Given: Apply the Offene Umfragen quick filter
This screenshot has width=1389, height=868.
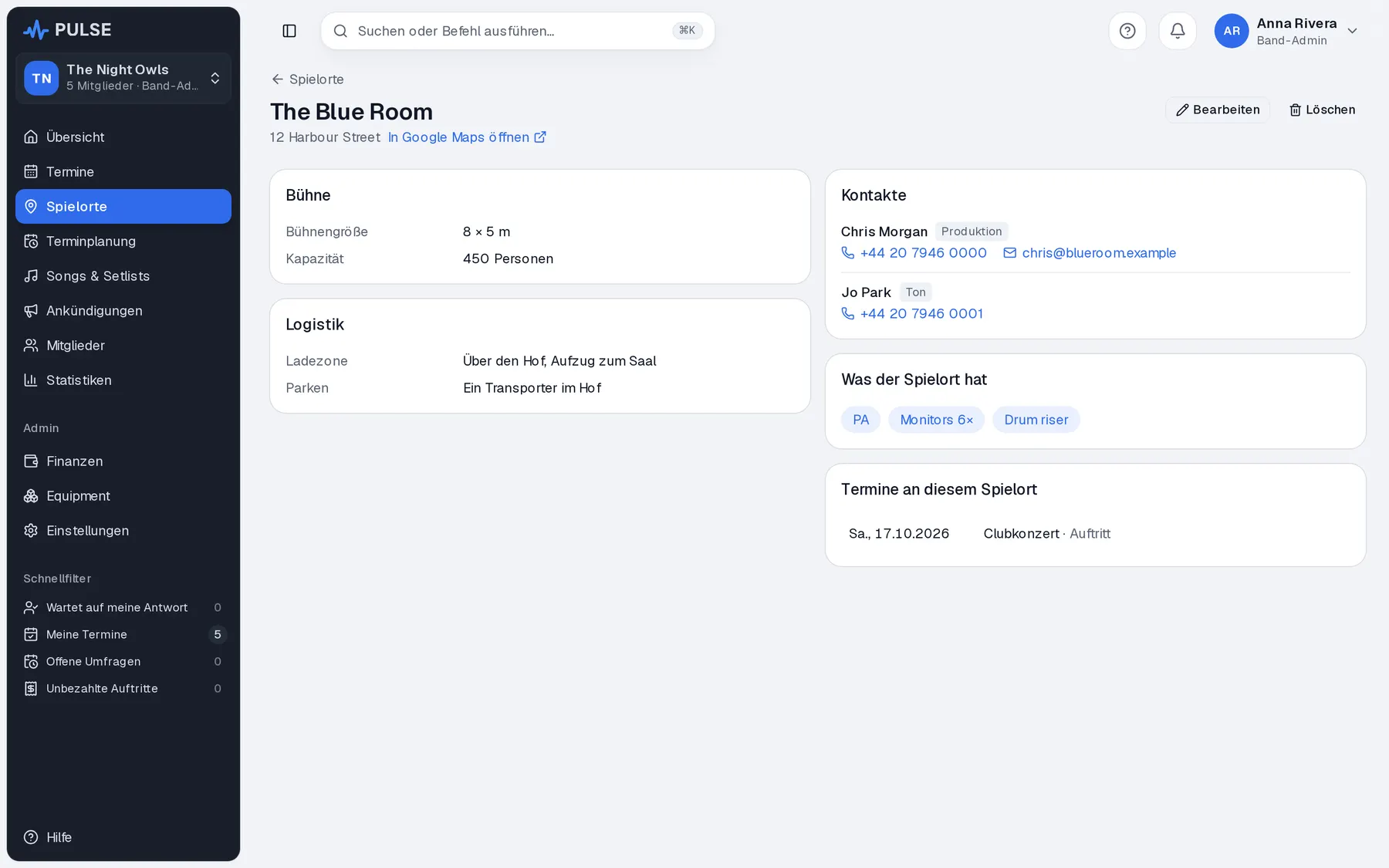Looking at the screenshot, I should click(x=123, y=662).
